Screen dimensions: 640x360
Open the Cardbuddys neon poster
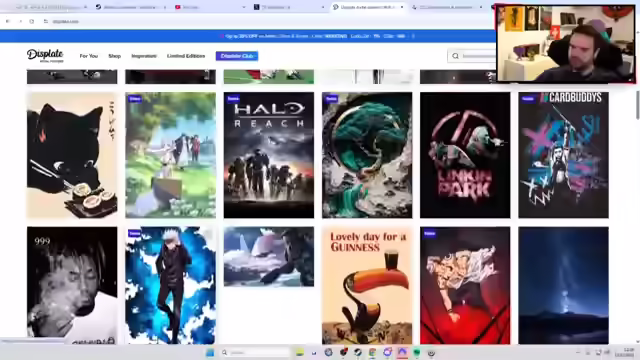click(563, 155)
